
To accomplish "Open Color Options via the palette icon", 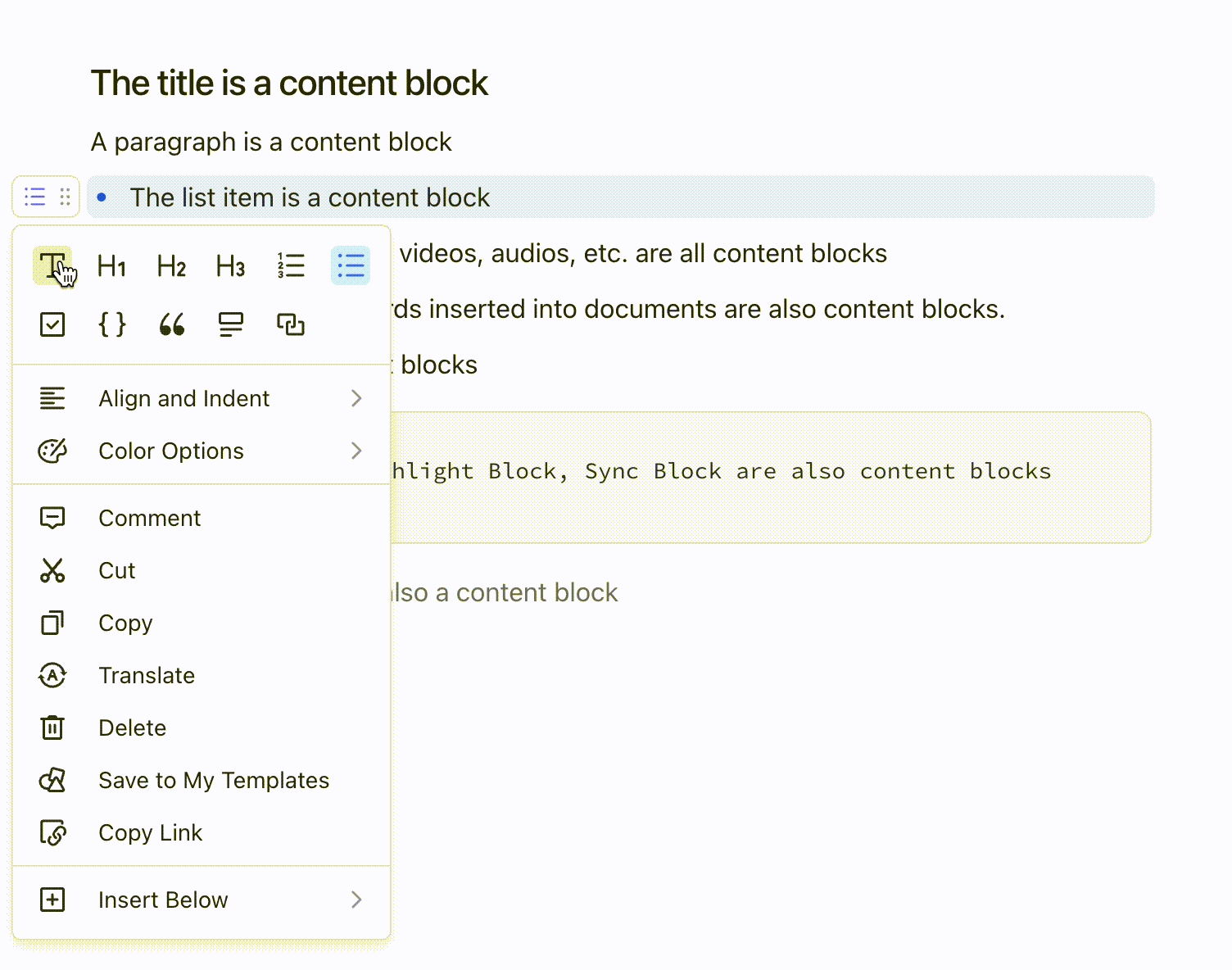I will pyautogui.click(x=52, y=451).
